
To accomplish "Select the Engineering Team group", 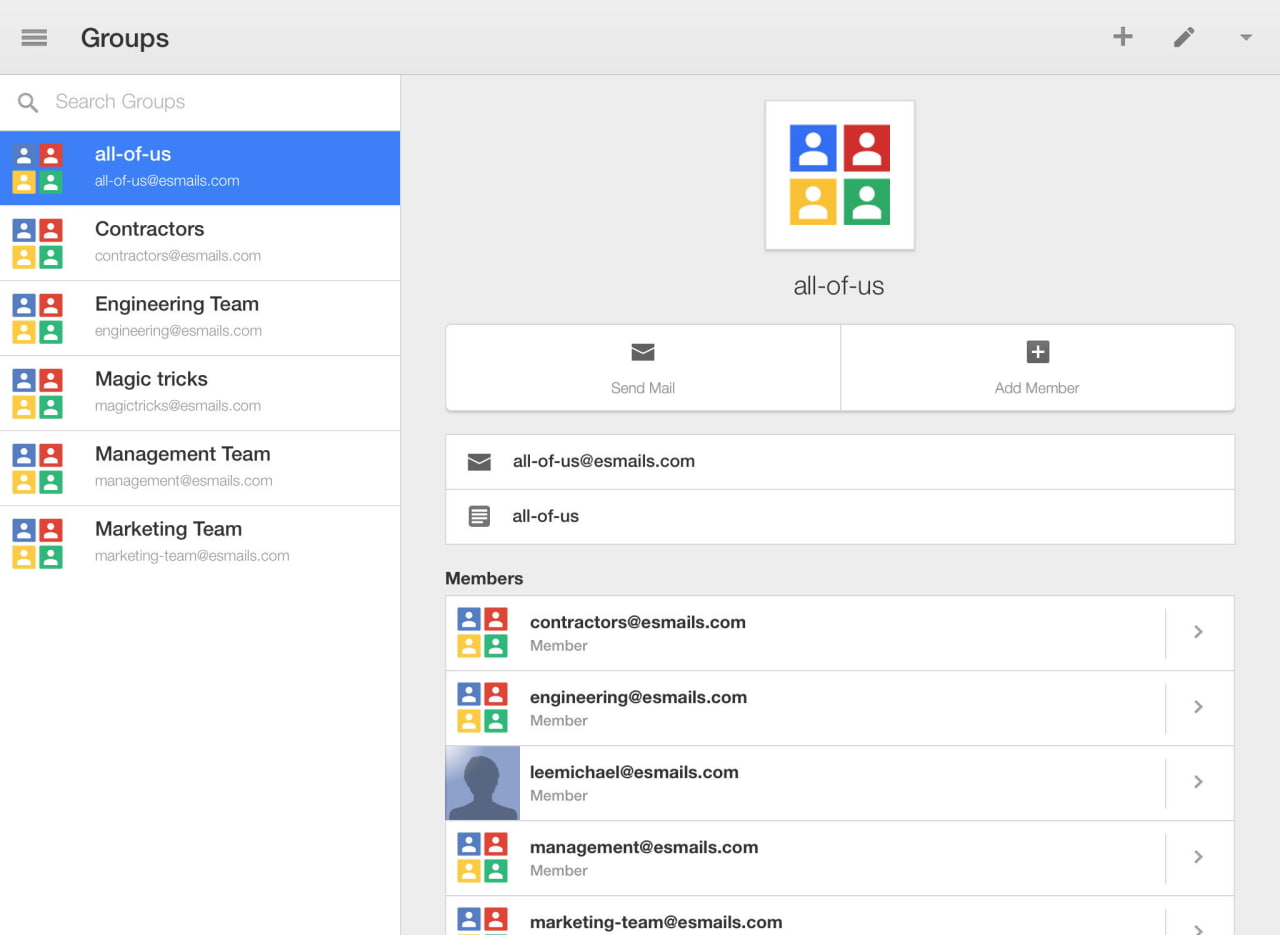I will point(200,317).
